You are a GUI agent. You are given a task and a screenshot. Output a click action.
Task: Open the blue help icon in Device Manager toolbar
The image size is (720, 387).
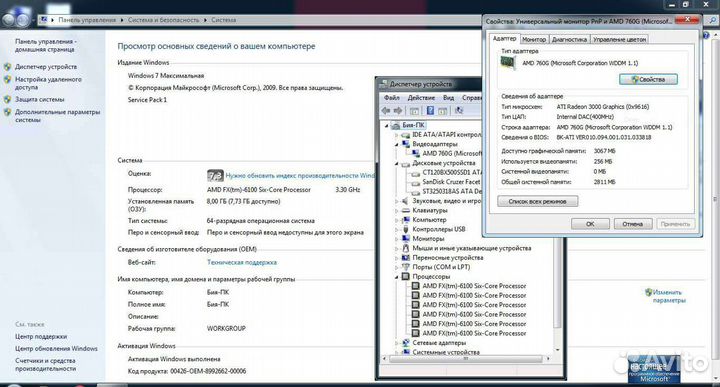pos(430,111)
